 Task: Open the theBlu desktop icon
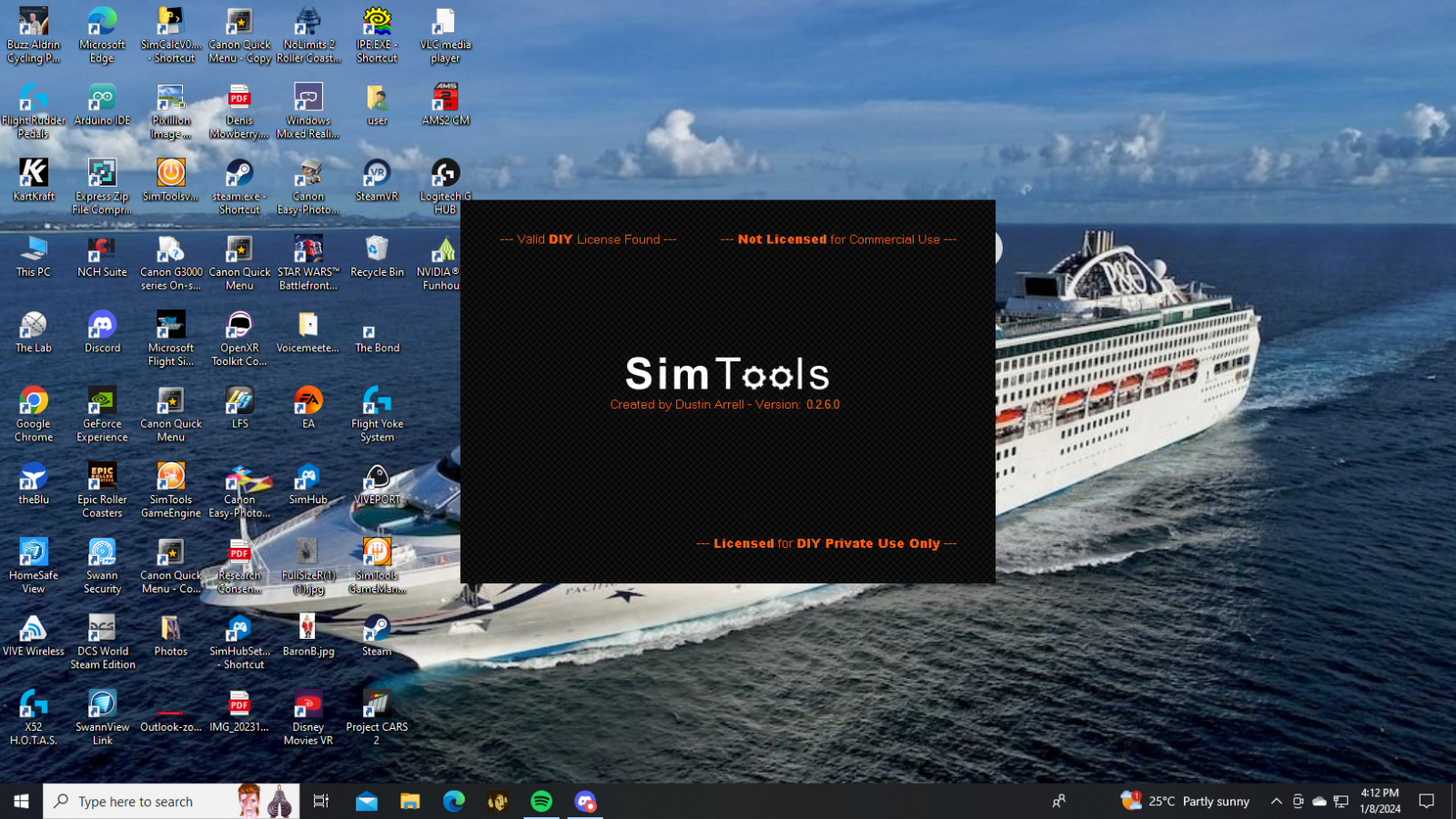(34, 483)
